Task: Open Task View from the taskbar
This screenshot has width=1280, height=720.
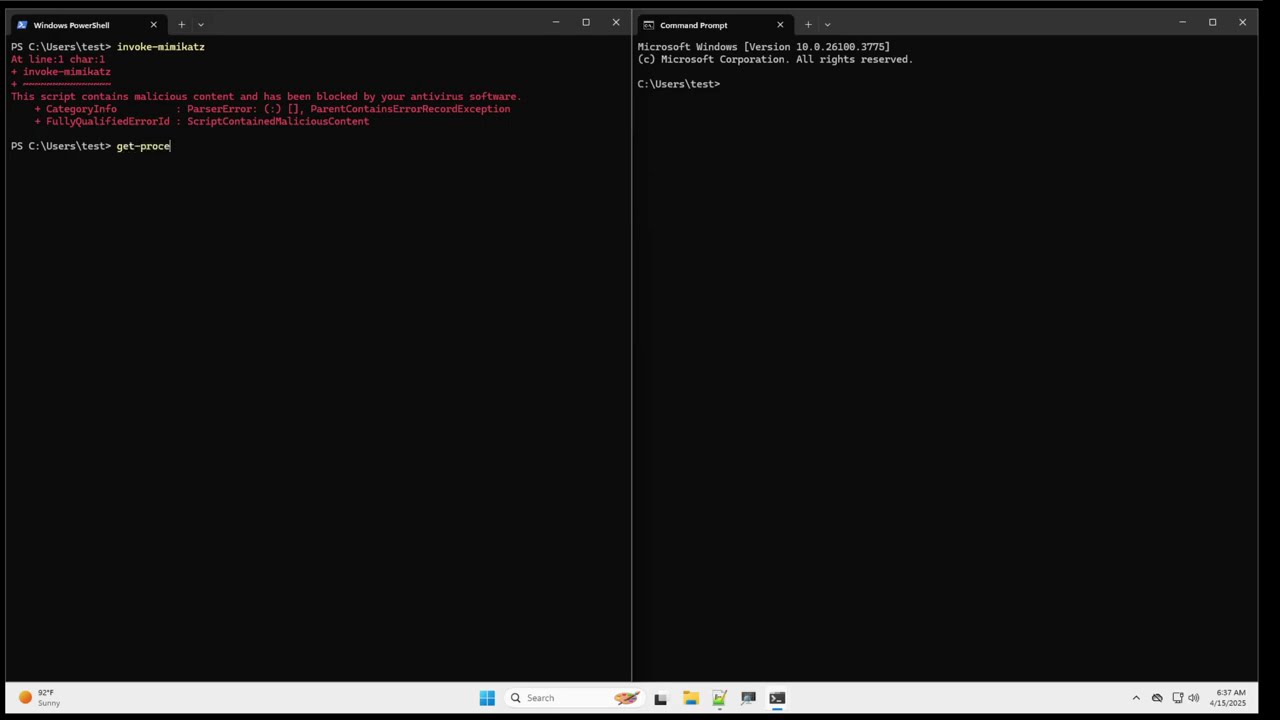Action: point(660,698)
